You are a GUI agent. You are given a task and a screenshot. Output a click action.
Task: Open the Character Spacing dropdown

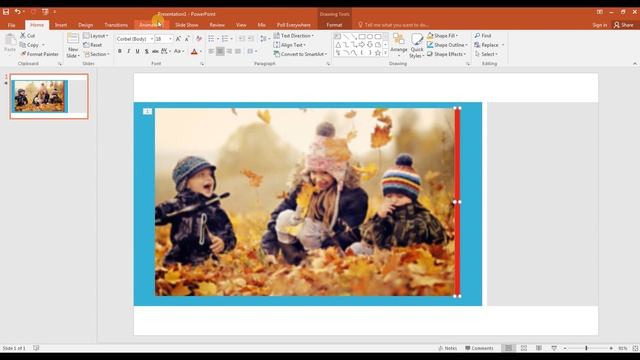point(166,51)
